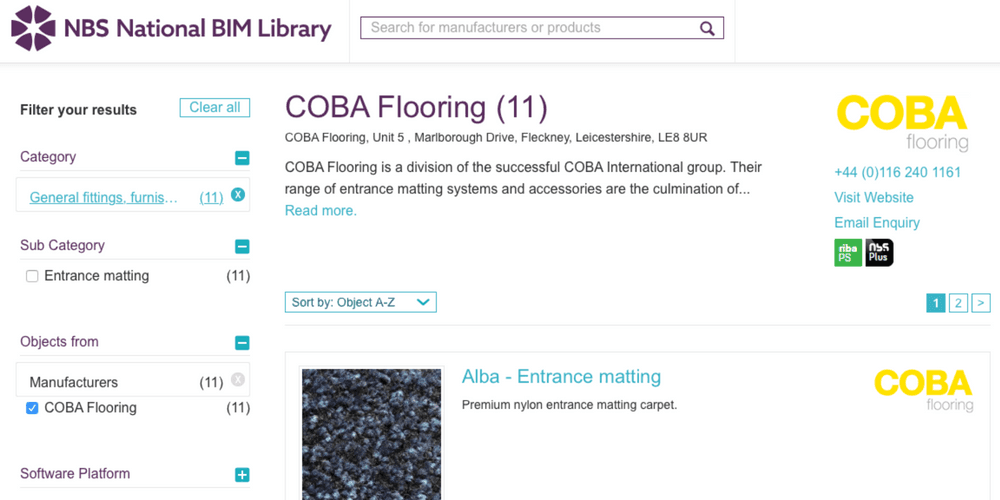Expand the Software Platform section
This screenshot has width=1000, height=500.
(x=242, y=475)
